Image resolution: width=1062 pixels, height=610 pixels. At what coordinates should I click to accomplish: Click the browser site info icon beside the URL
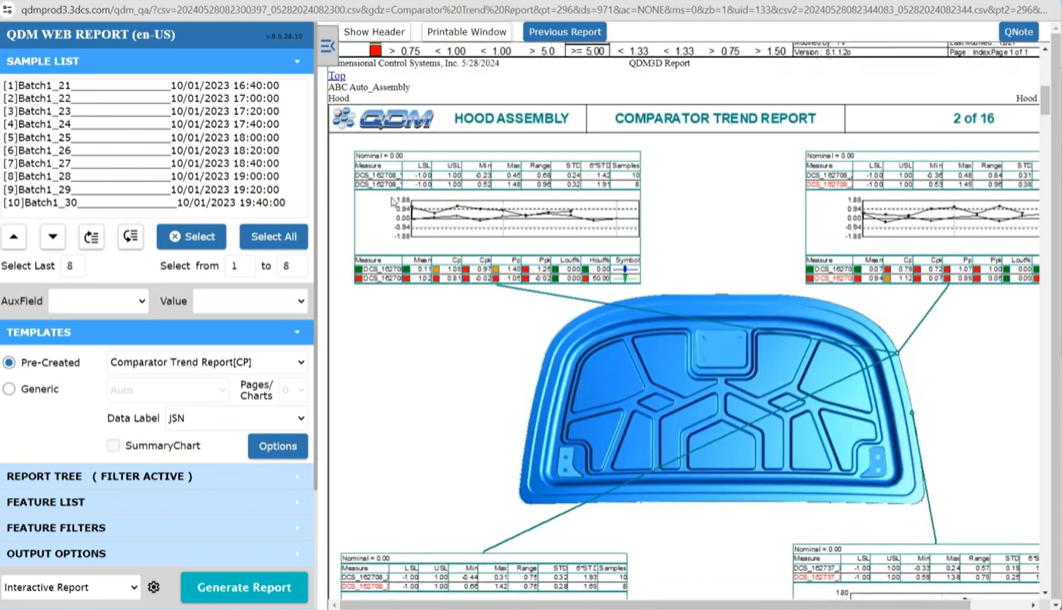tap(7, 9)
